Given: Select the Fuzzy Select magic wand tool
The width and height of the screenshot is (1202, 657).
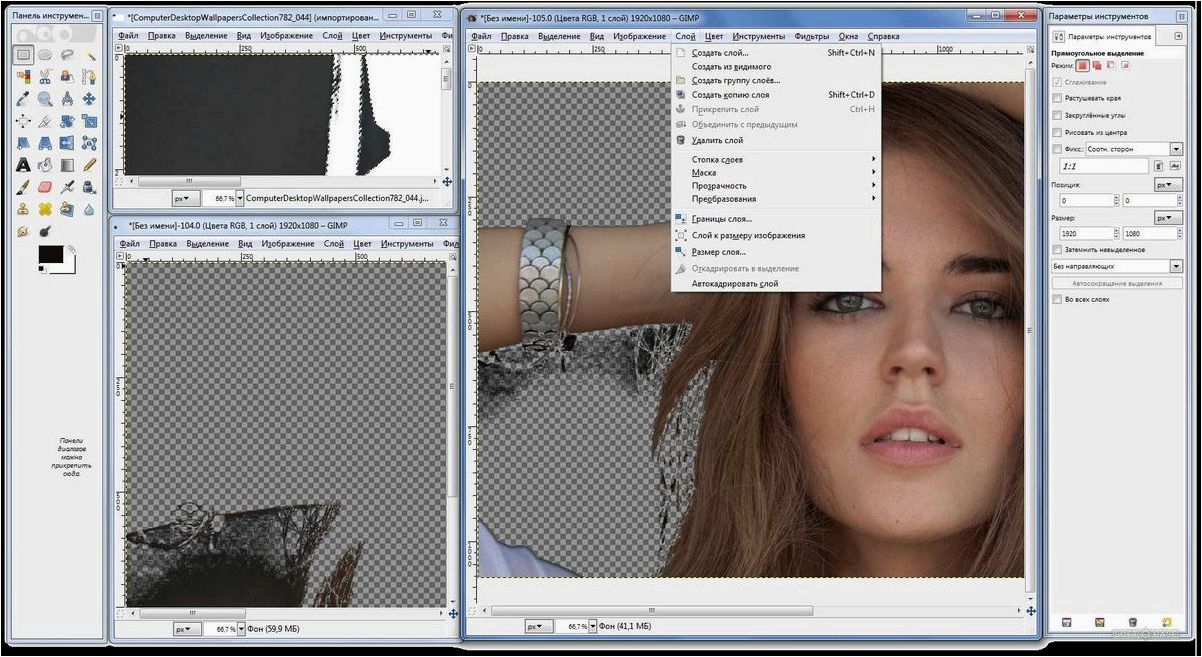Looking at the screenshot, I should 89,55.
